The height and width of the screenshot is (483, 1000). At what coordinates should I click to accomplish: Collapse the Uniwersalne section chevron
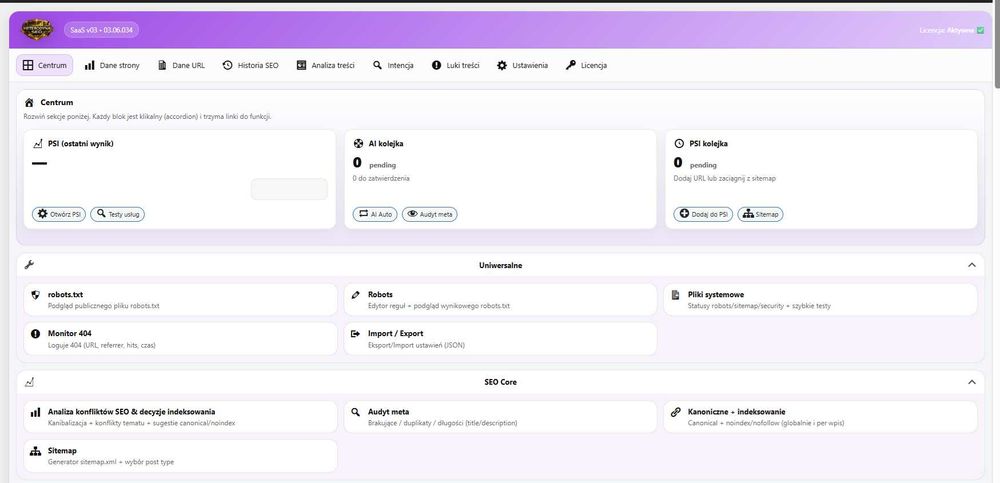click(x=971, y=265)
